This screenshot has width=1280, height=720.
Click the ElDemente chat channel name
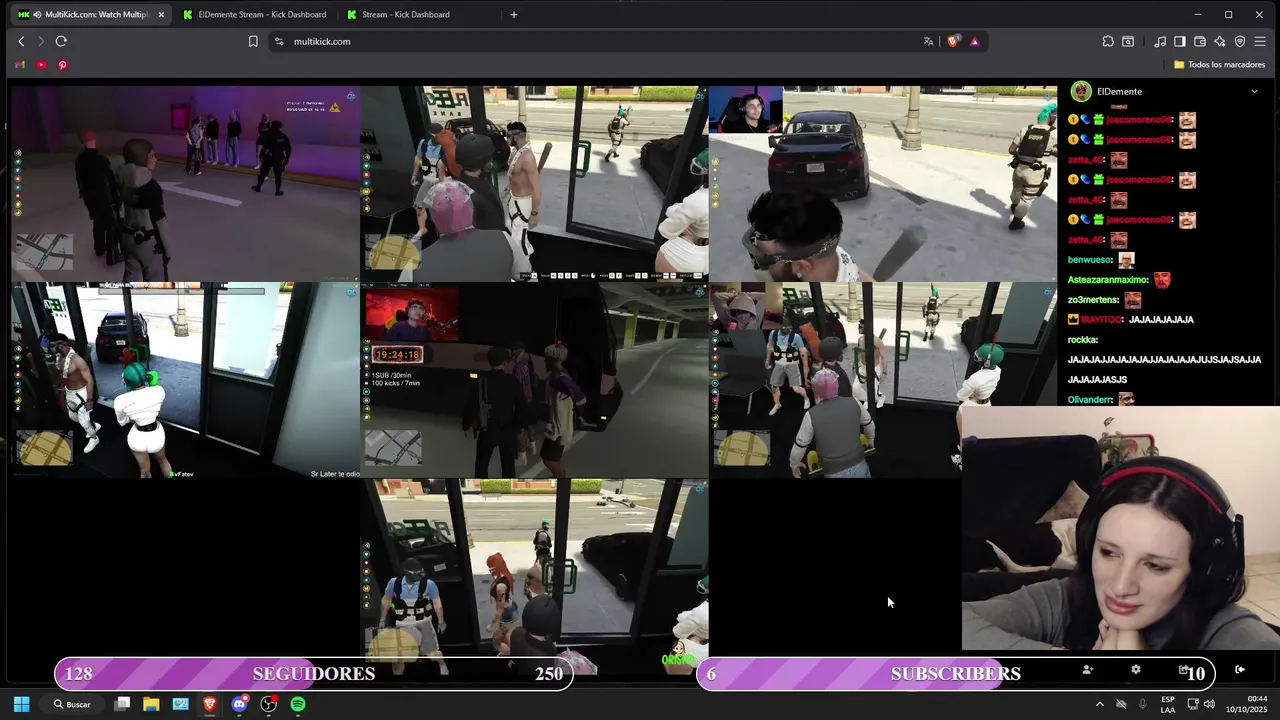tap(1119, 92)
